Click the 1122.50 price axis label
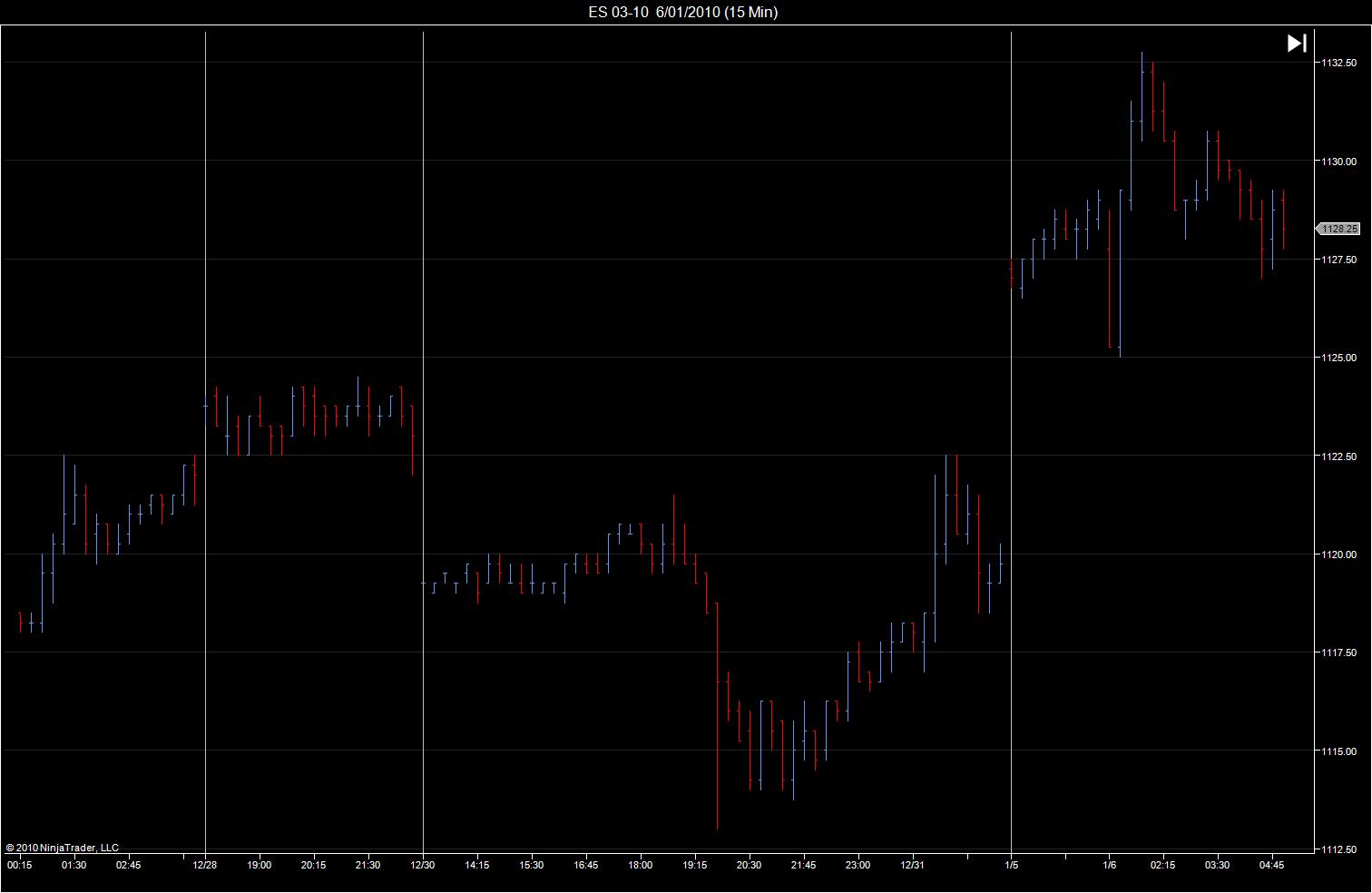The height and width of the screenshot is (893, 1372). [x=1339, y=456]
